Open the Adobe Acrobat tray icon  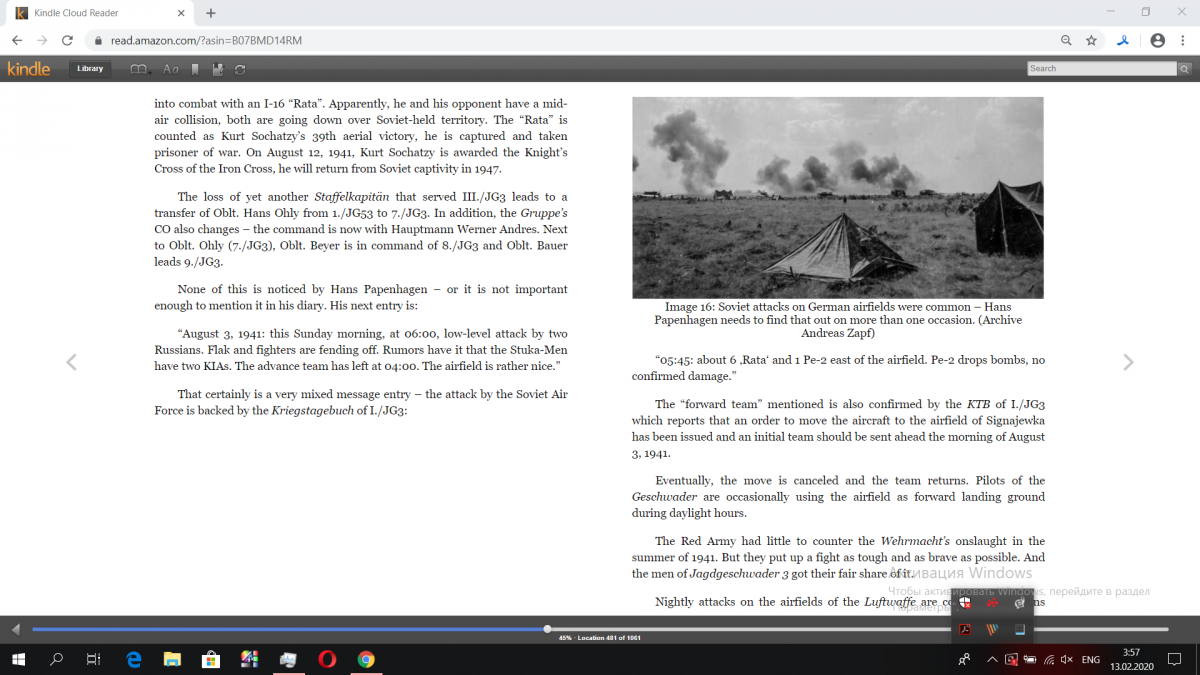point(965,630)
